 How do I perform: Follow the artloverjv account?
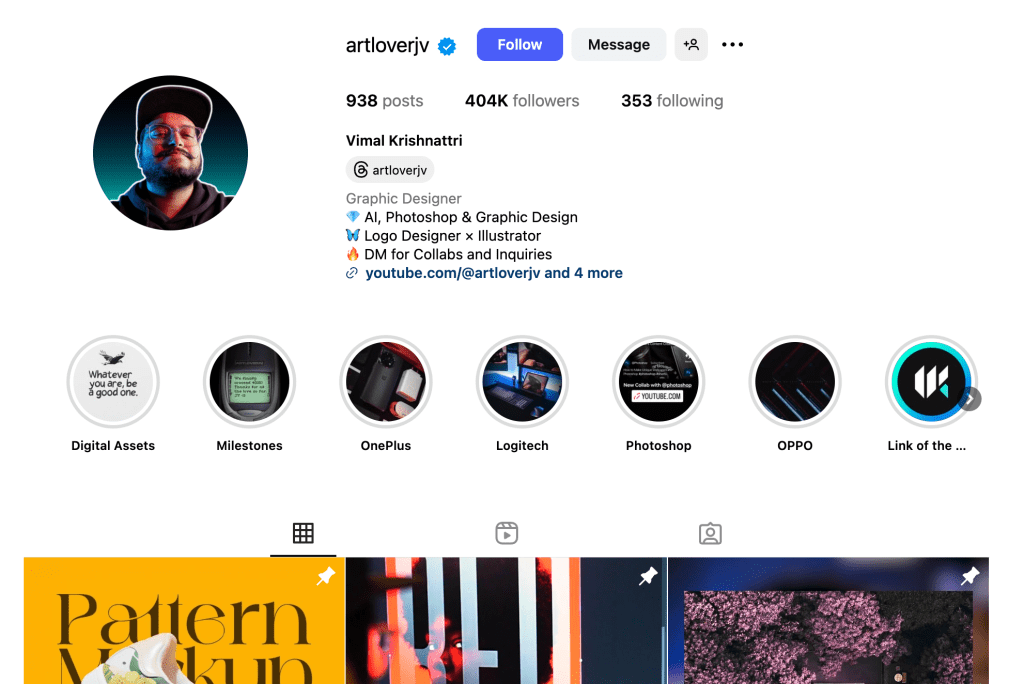coord(520,44)
